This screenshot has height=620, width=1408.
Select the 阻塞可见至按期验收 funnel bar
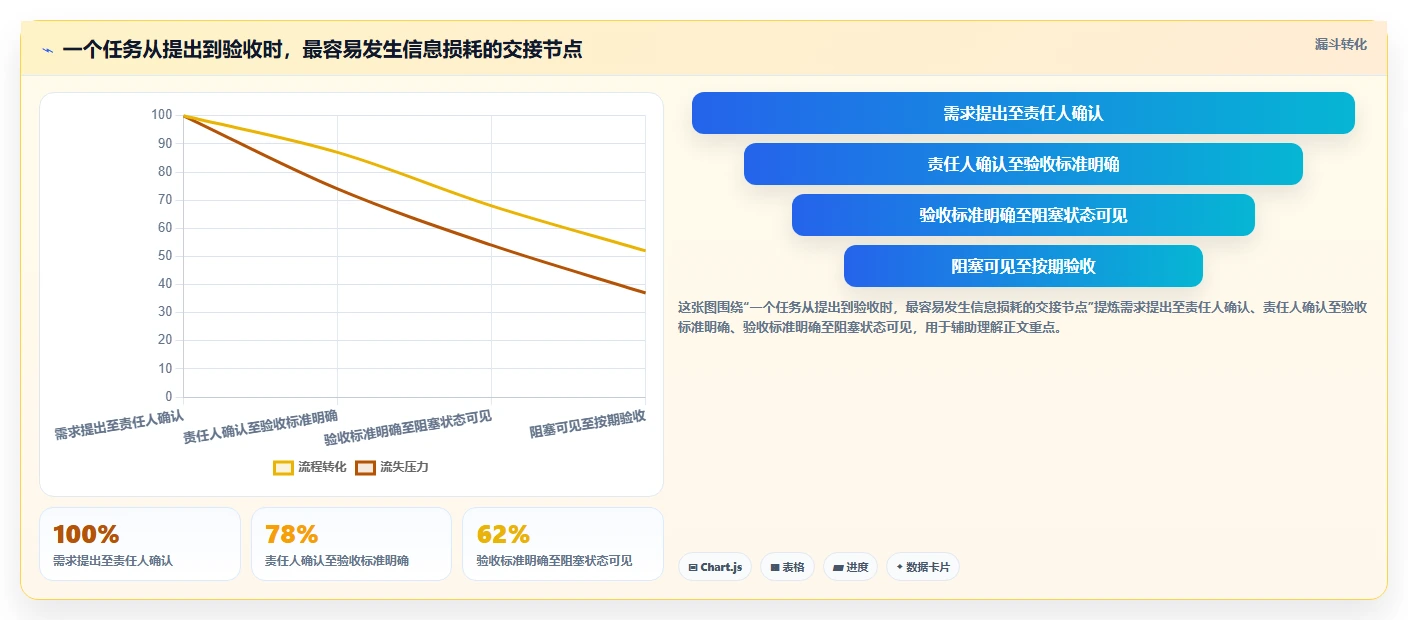pos(1023,266)
